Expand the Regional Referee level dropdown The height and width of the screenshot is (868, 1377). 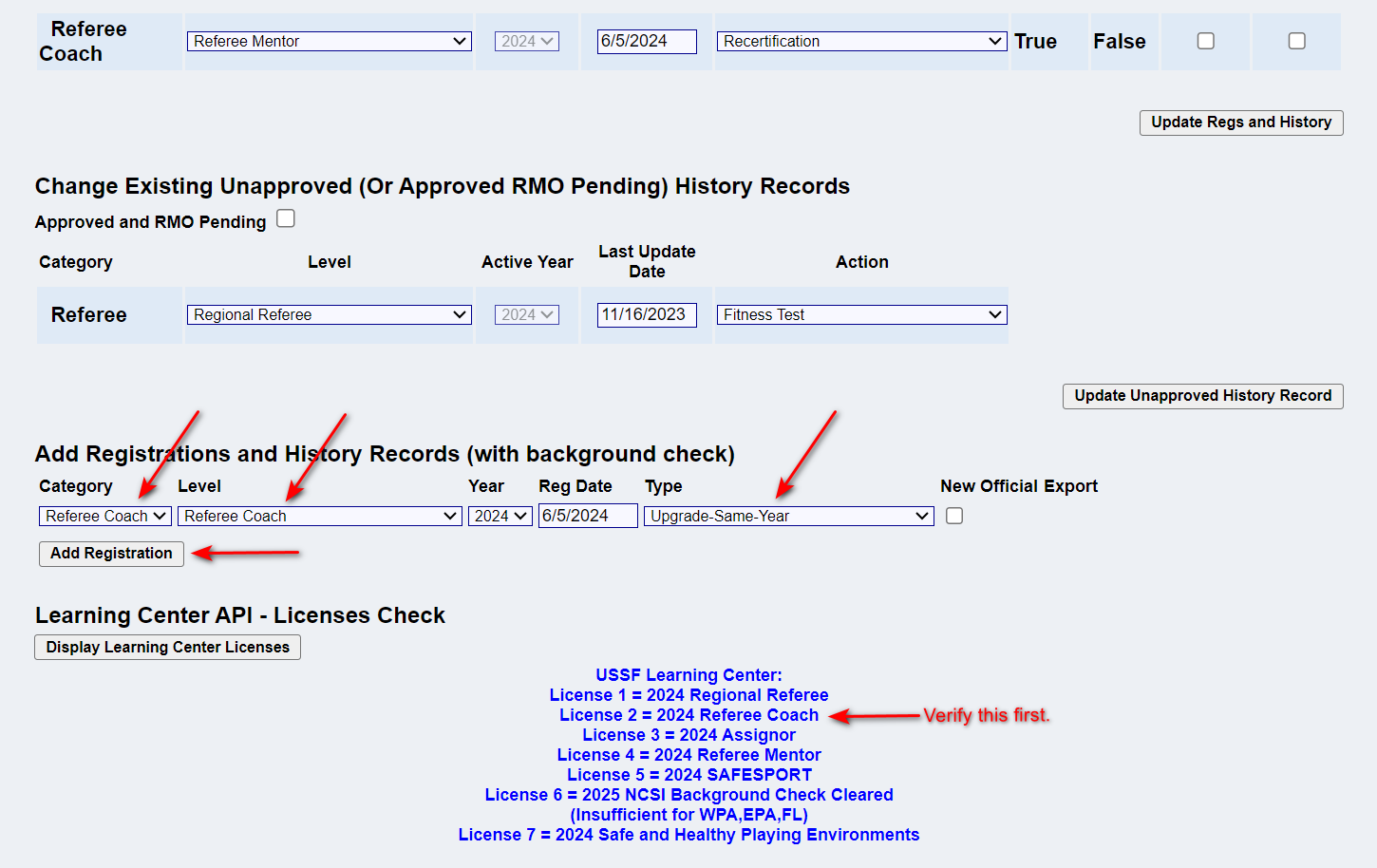coord(330,314)
